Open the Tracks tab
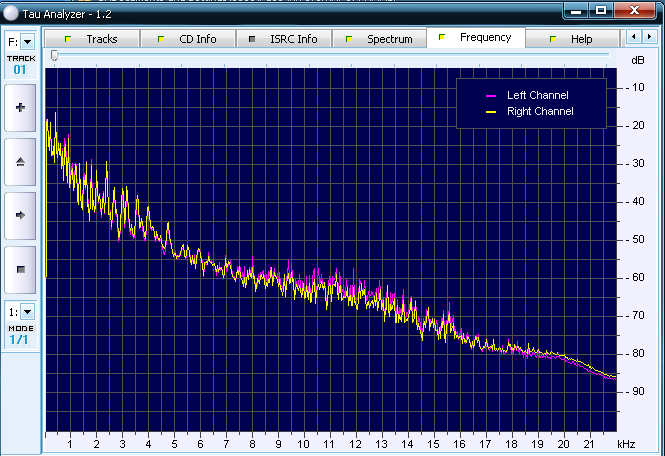The image size is (665, 456). click(92, 39)
